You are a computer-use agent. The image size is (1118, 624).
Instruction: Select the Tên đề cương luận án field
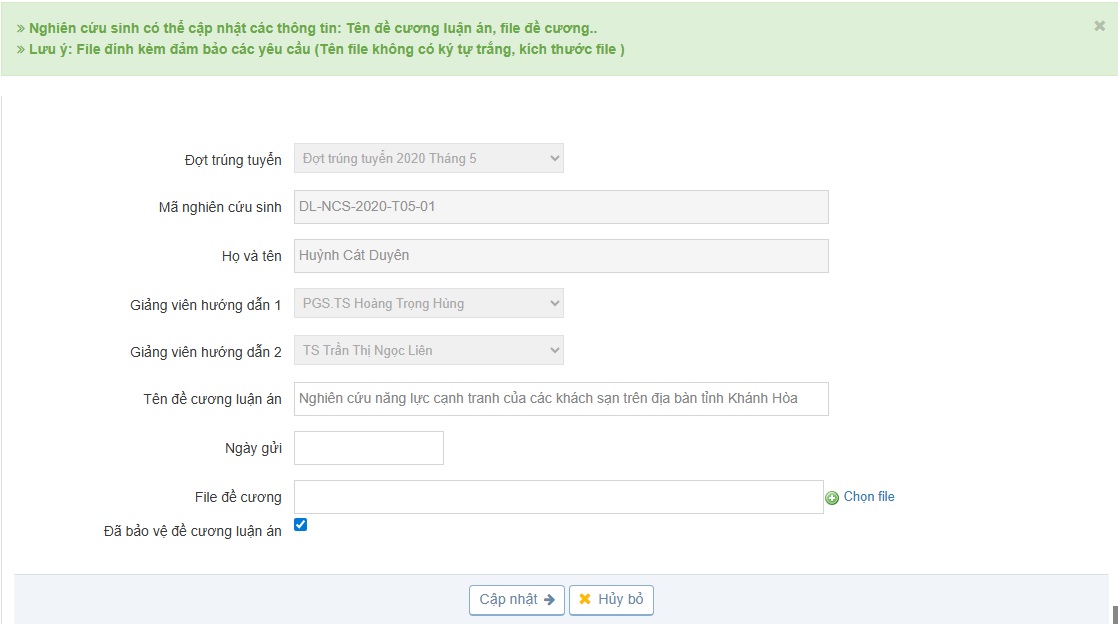point(560,398)
